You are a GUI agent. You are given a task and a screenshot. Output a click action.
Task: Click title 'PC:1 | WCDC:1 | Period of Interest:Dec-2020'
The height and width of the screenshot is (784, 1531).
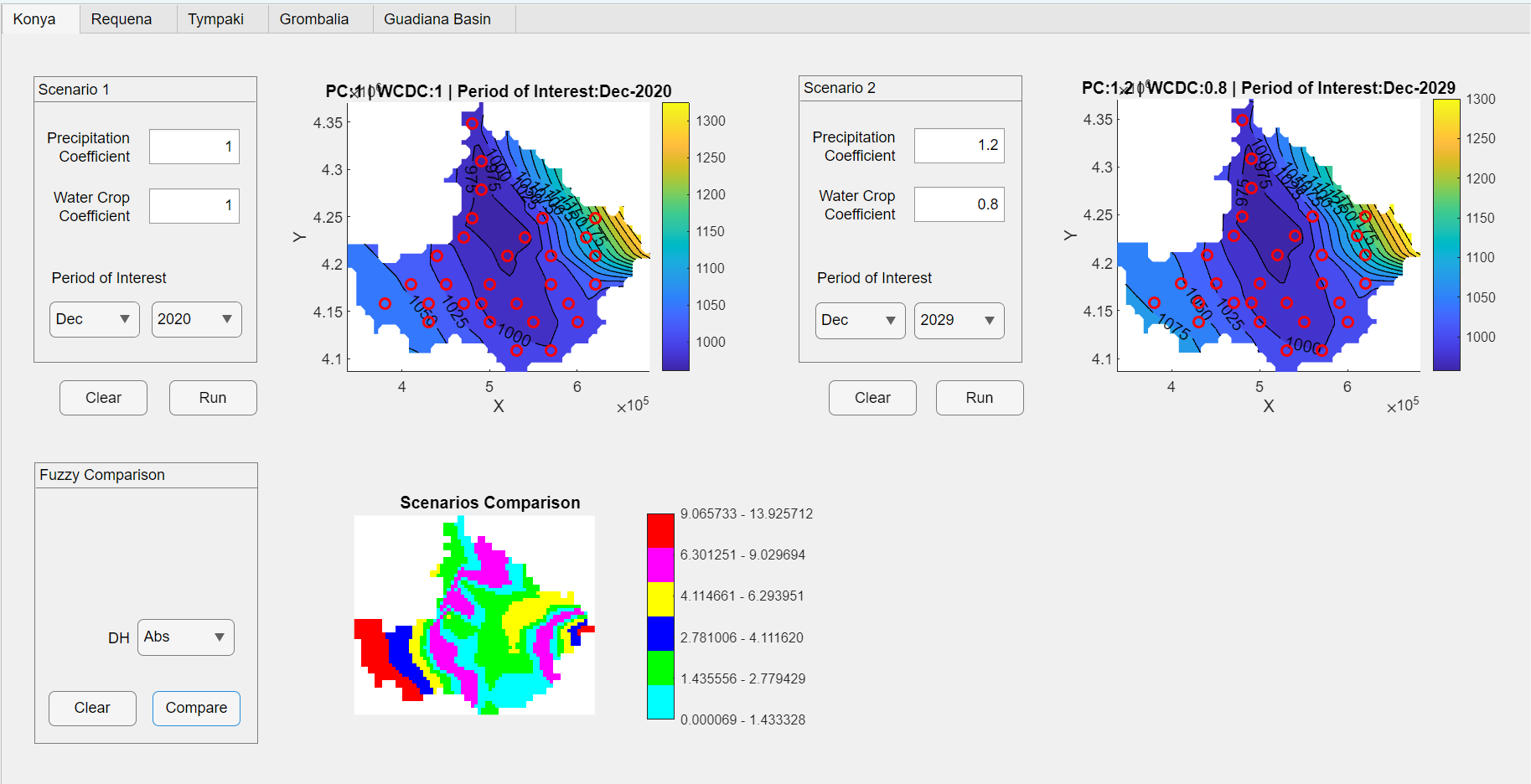click(x=499, y=91)
